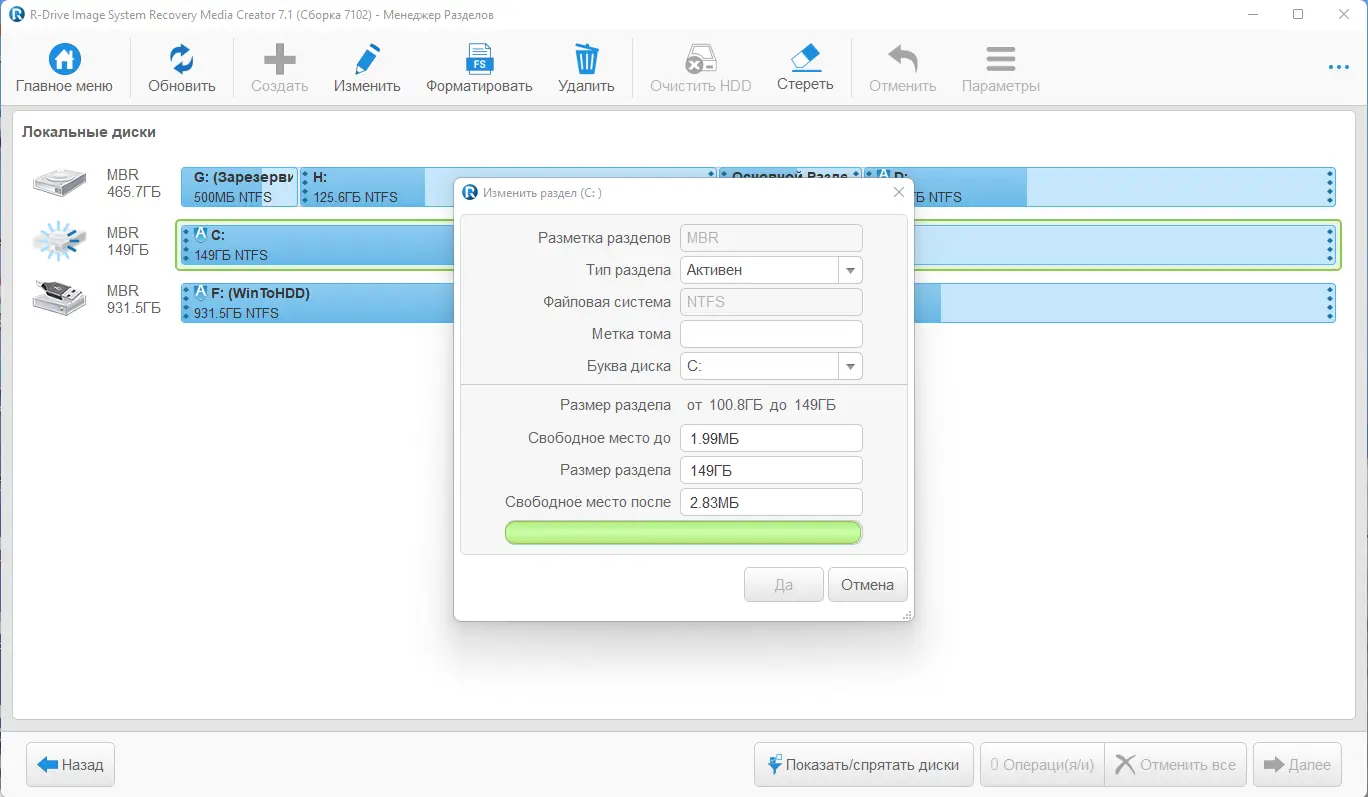Viewport: 1368px width, 797px height.
Task: Click the Свободное место до field
Action: pyautogui.click(x=771, y=438)
